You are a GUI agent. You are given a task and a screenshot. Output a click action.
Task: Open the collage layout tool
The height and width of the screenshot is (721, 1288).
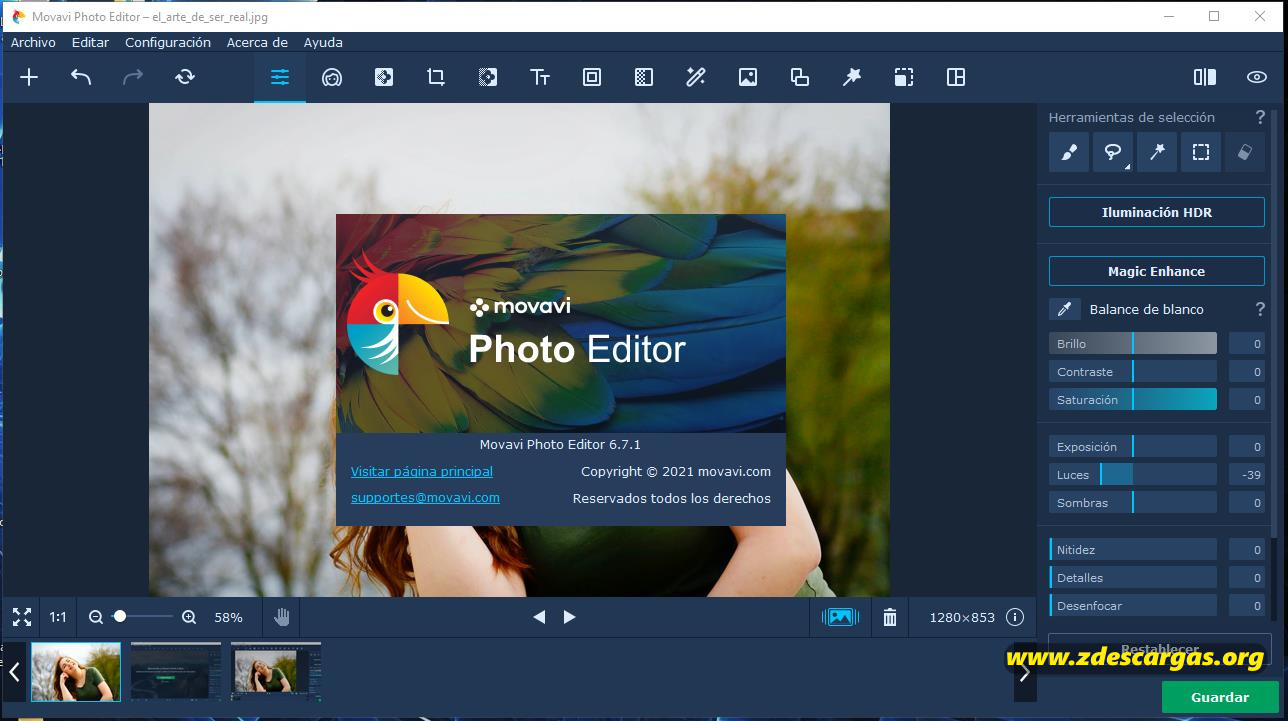click(x=956, y=77)
